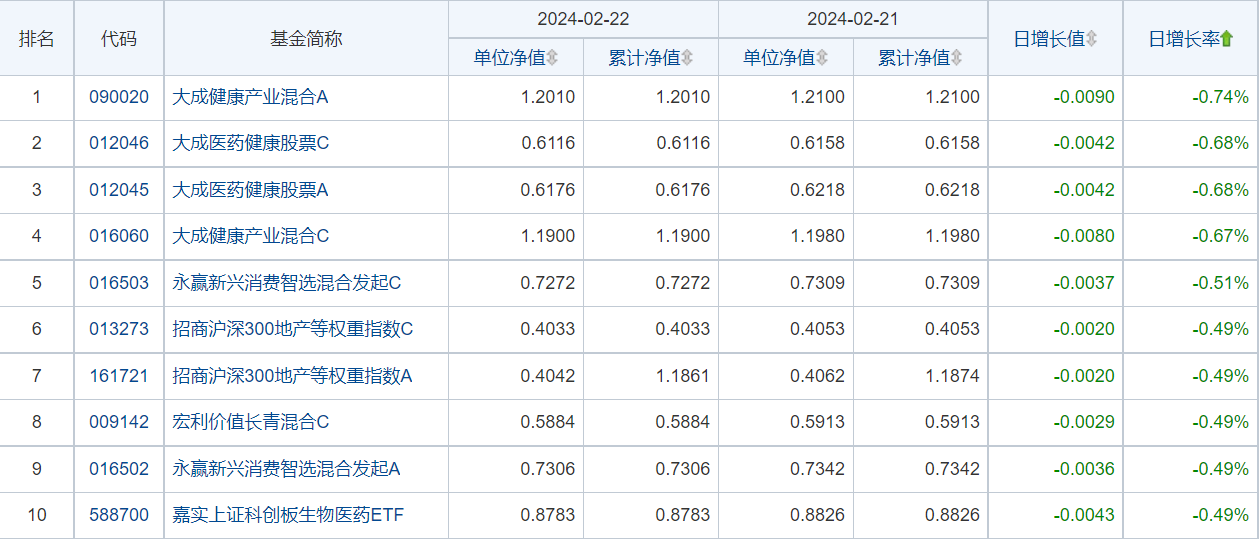Viewport: 1259px width, 539px height.
Task: Open fund 招商沪深300地产等权重指数C
Action: [x=292, y=329]
